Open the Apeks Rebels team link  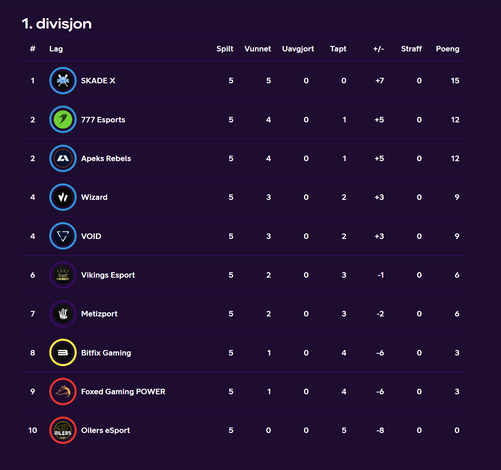tap(106, 159)
